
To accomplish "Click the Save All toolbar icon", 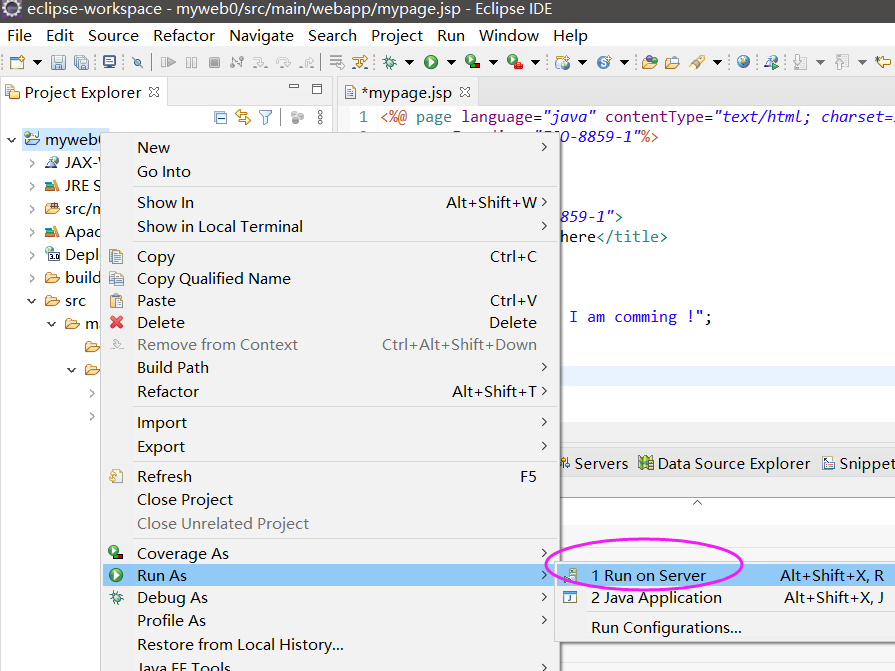I will [x=82, y=62].
